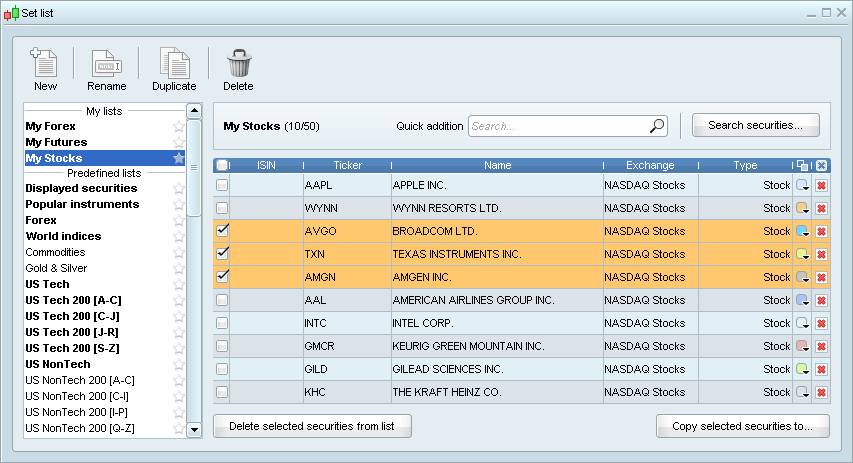Uncheck the TXN row checkbox
The image size is (853, 463).
(222, 254)
